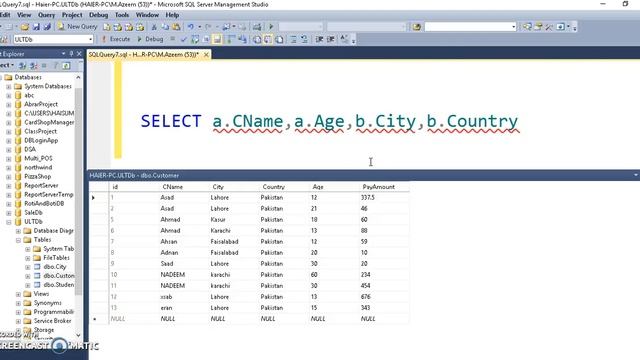Click the Decrease Indent icon
The image size is (640, 360).
(319, 40)
